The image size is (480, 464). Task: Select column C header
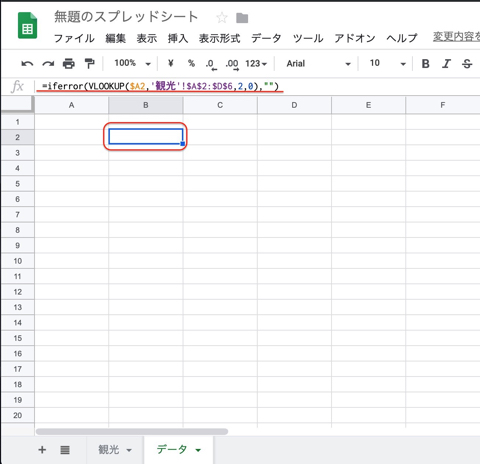tap(220, 105)
